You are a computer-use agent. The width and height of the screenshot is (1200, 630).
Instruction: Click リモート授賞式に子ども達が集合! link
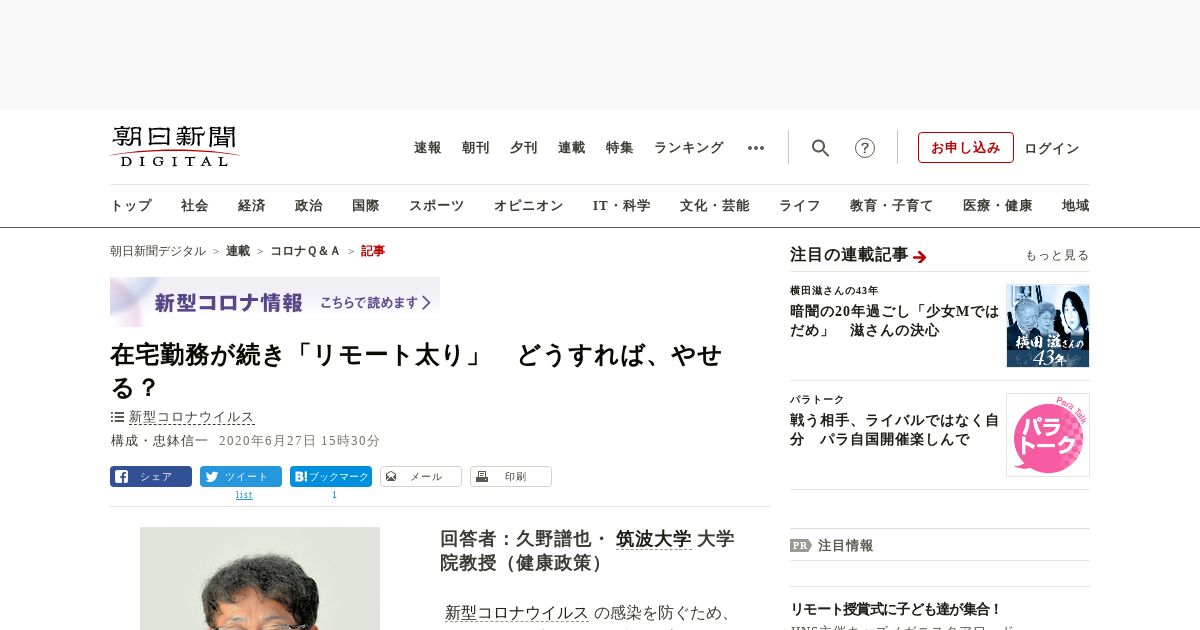pyautogui.click(x=896, y=609)
